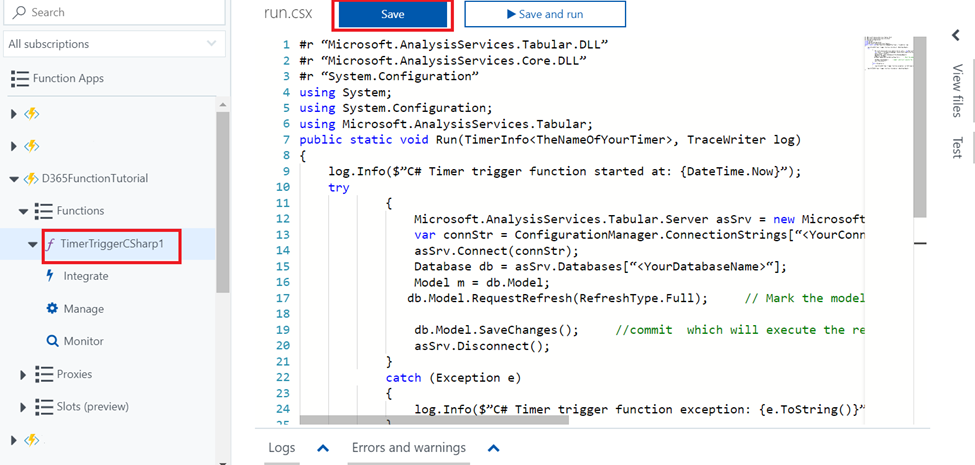
Task: Click the D365FunctionTutorial function app icon
Action: pyautogui.click(x=31, y=178)
